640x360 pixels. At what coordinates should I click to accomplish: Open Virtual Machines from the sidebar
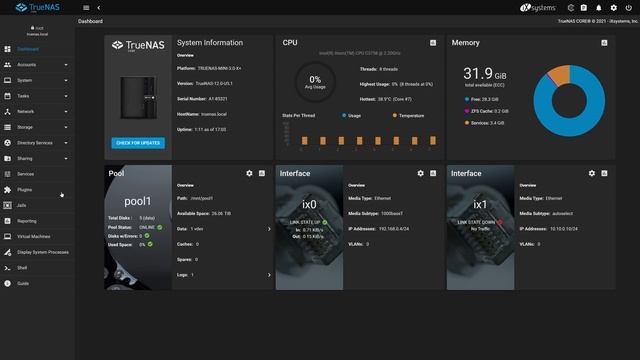(x=33, y=236)
